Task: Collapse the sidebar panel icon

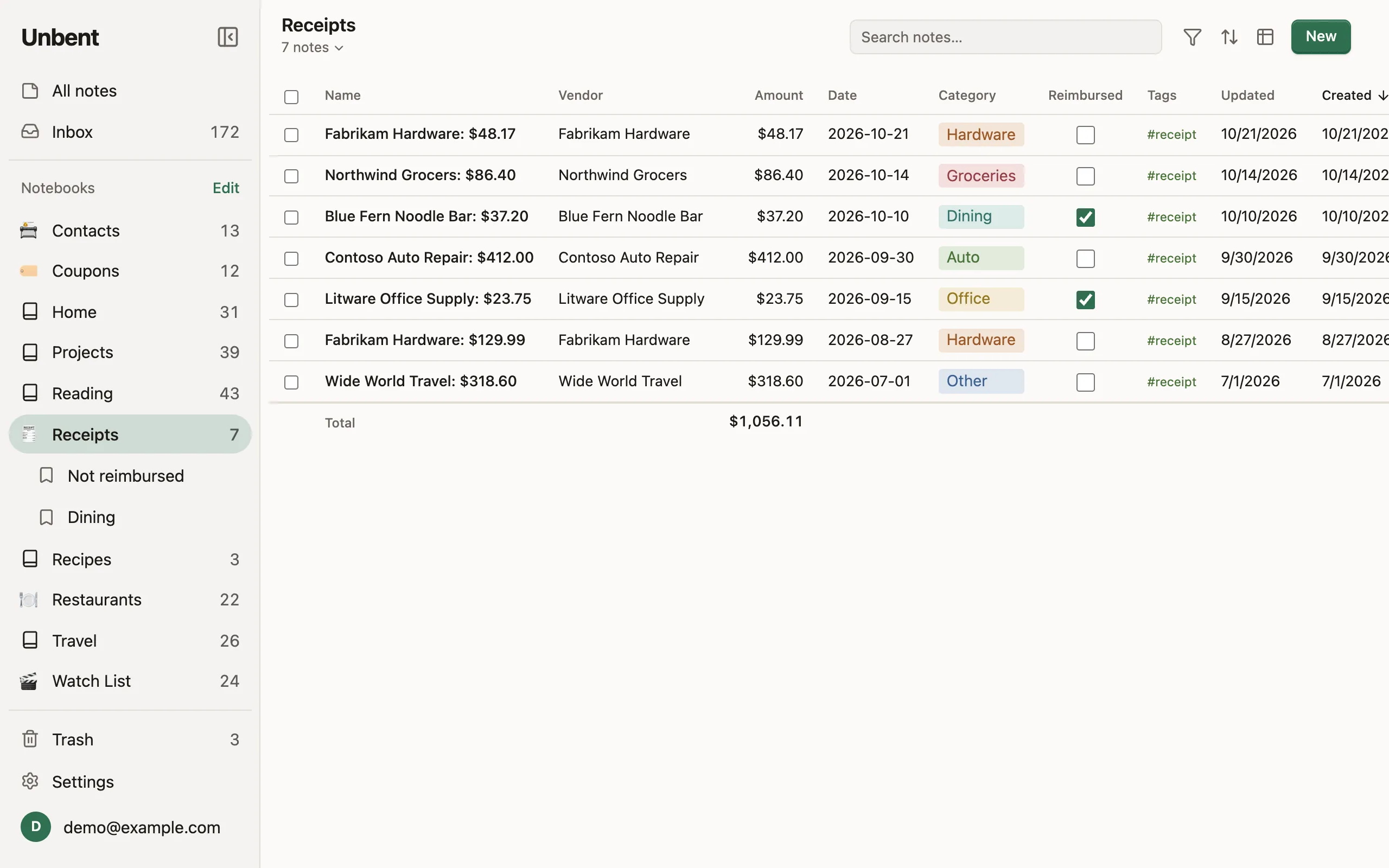Action: coord(228,37)
